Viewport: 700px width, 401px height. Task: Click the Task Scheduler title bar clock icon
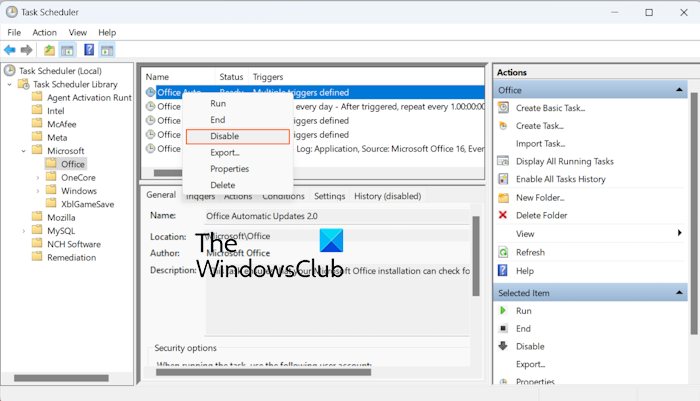click(x=12, y=12)
